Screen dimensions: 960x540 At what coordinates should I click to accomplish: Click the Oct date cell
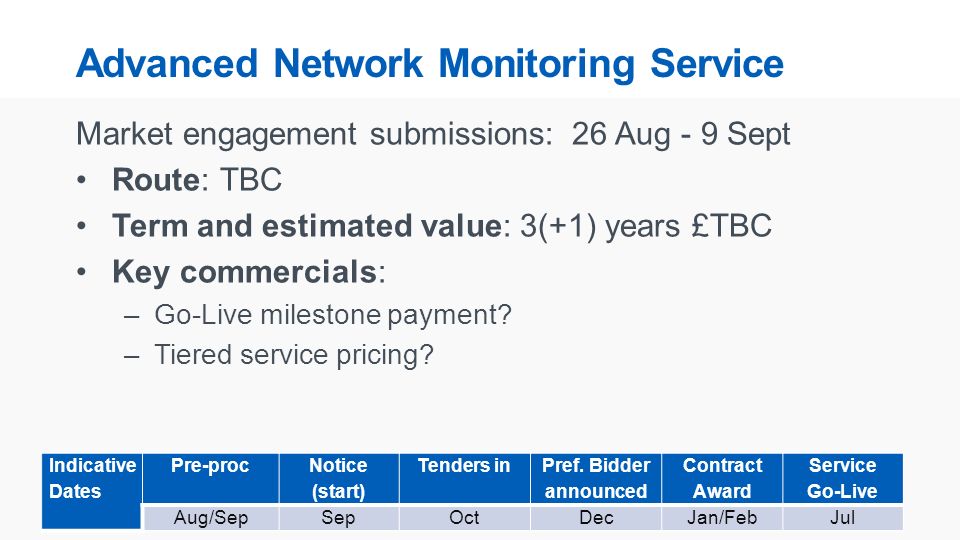click(x=464, y=517)
